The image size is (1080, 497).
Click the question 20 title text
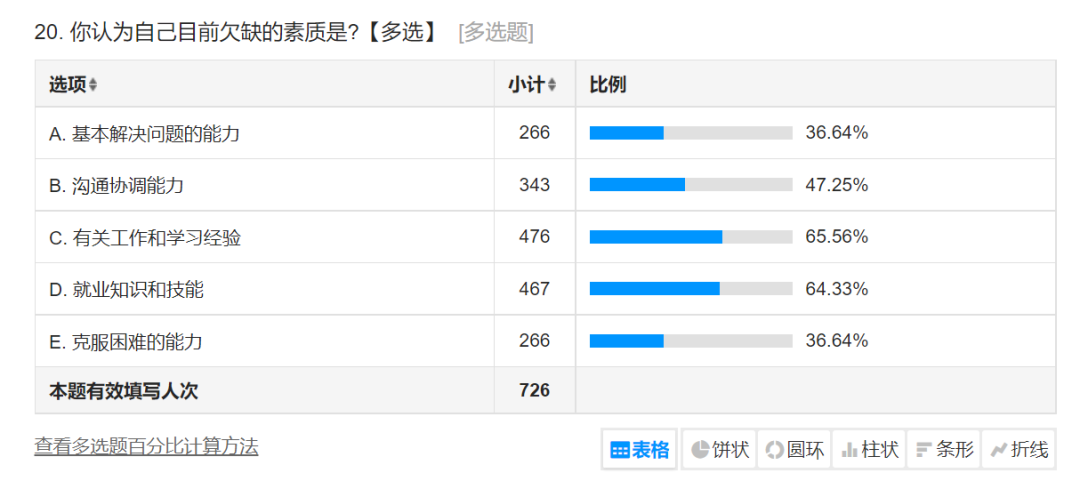point(236,32)
